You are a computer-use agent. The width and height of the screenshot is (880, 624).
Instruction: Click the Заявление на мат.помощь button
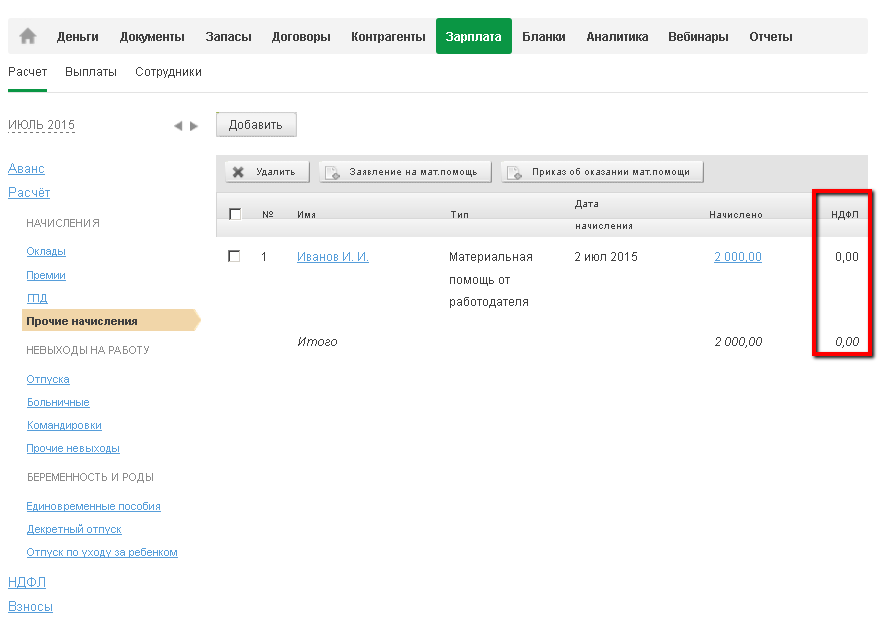coord(405,172)
